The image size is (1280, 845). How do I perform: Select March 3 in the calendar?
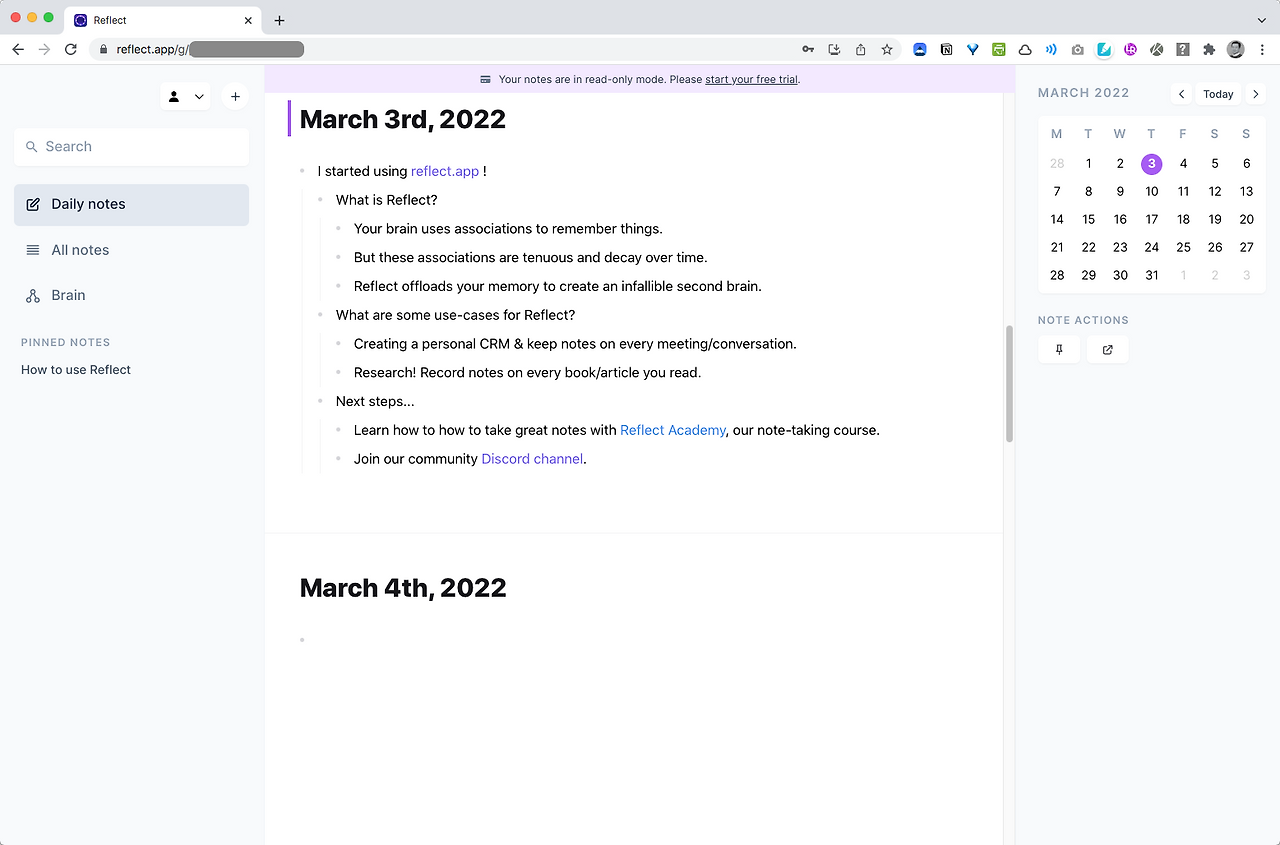pos(1152,163)
